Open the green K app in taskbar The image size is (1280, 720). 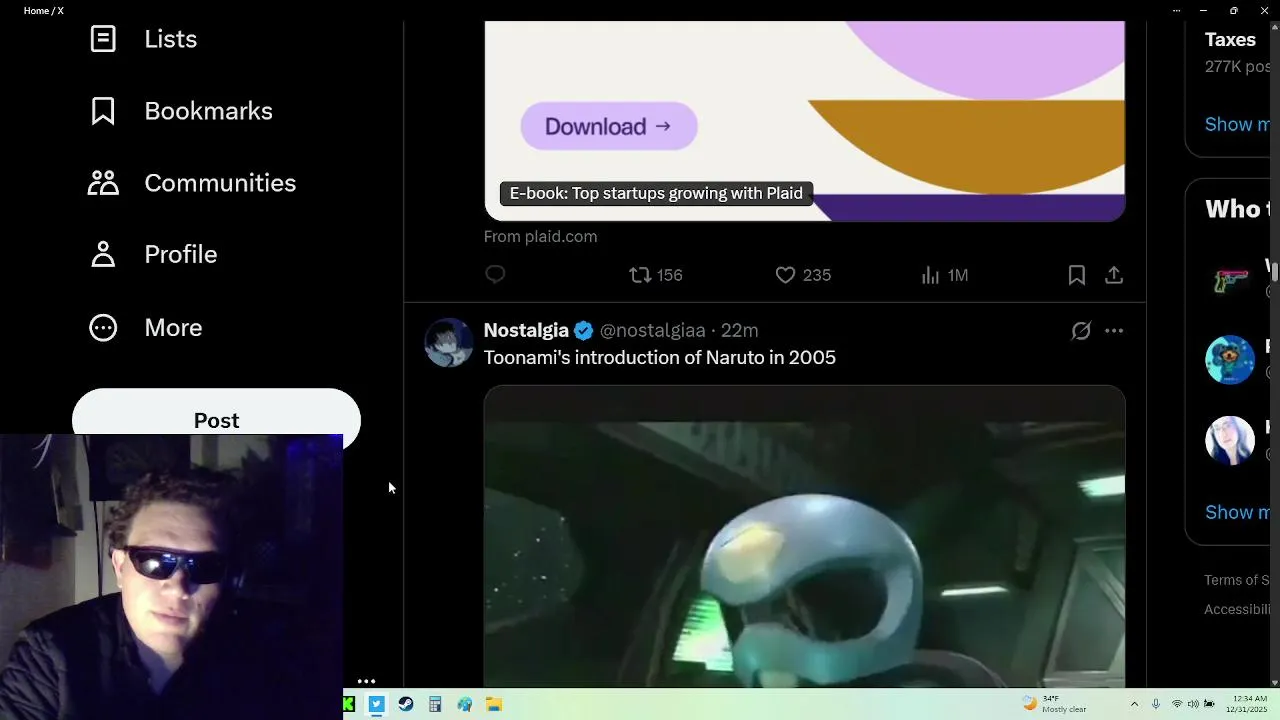349,705
